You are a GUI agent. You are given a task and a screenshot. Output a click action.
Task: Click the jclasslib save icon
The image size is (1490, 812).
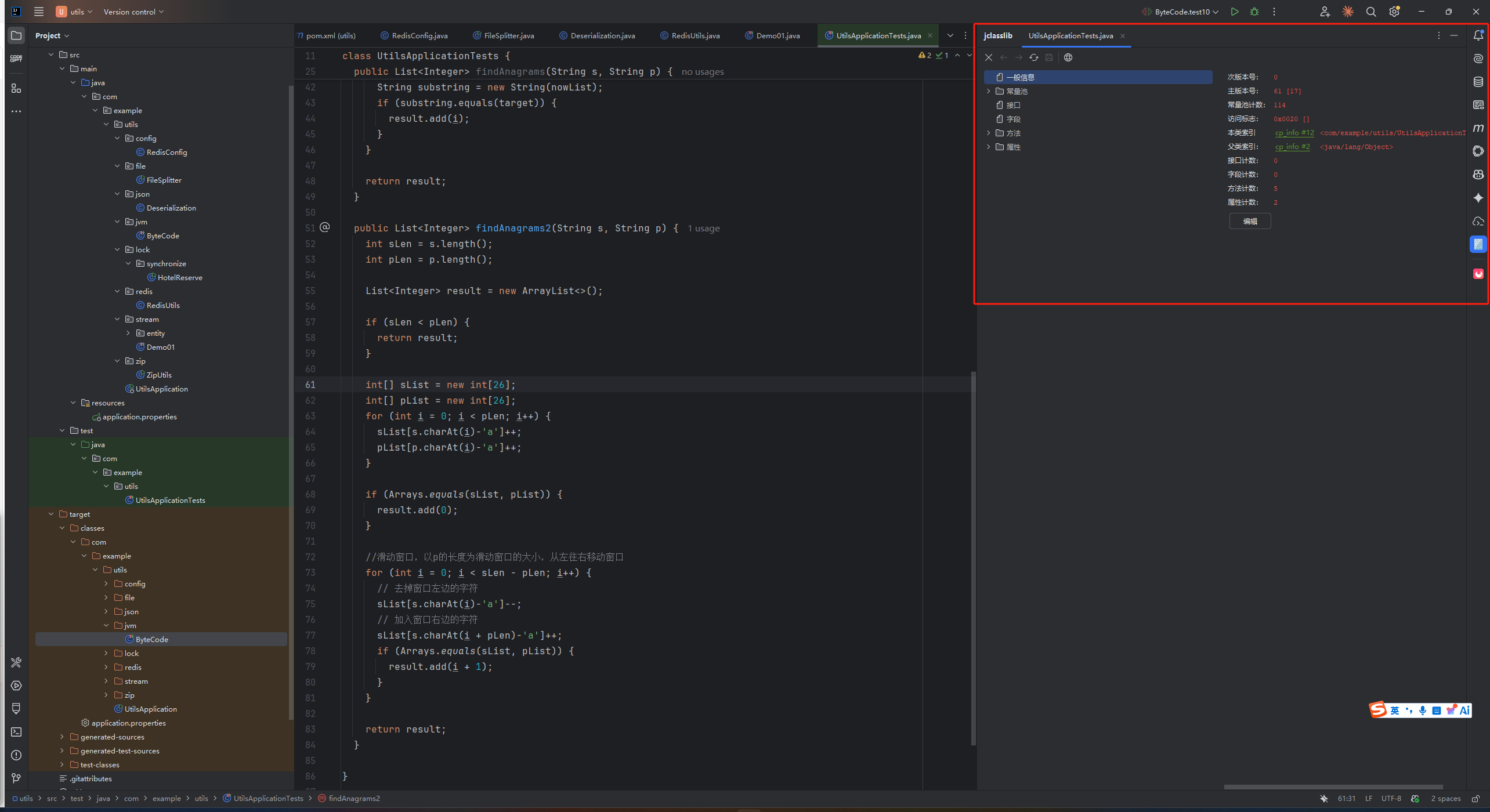pos(1049,57)
